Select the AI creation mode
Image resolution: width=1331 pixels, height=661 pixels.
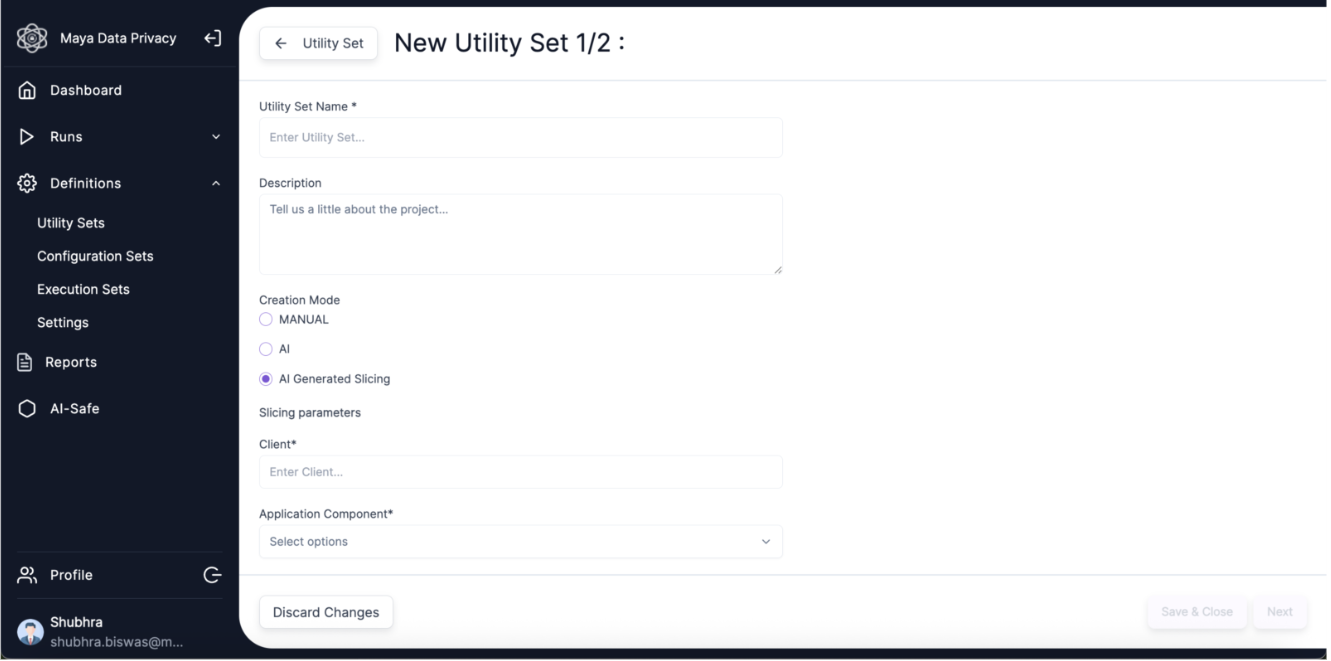pyautogui.click(x=266, y=349)
